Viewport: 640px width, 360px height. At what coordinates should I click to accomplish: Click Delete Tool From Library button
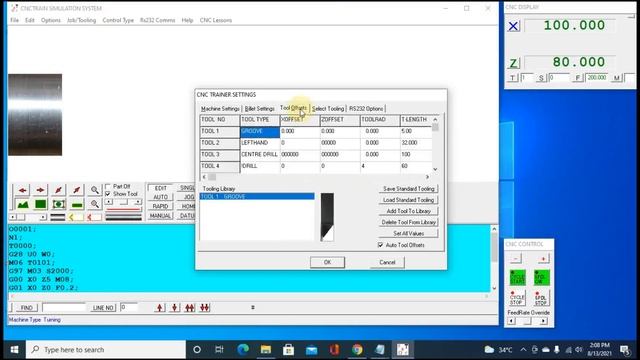[x=408, y=222]
